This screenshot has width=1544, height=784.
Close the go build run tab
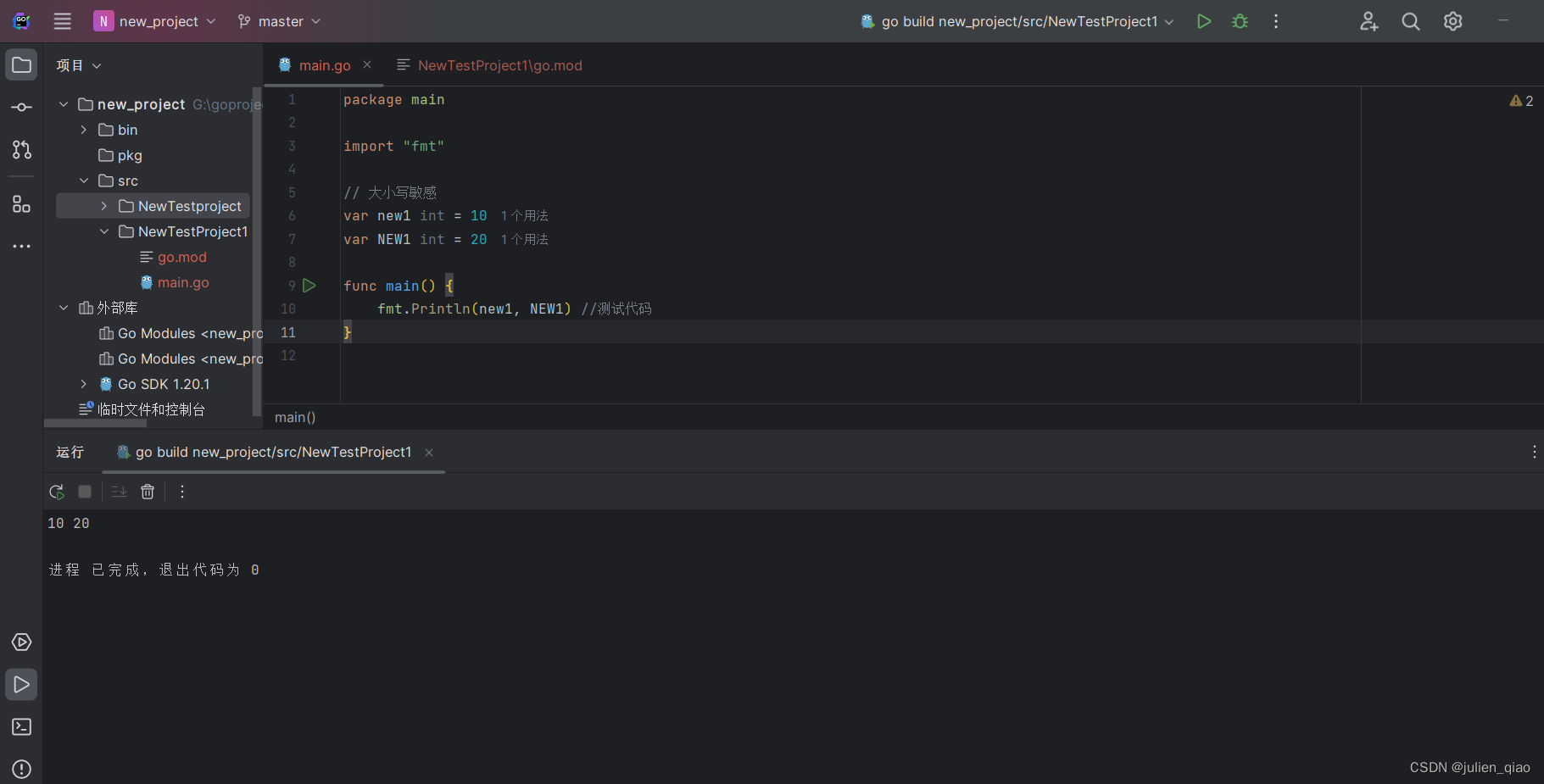pyautogui.click(x=429, y=453)
